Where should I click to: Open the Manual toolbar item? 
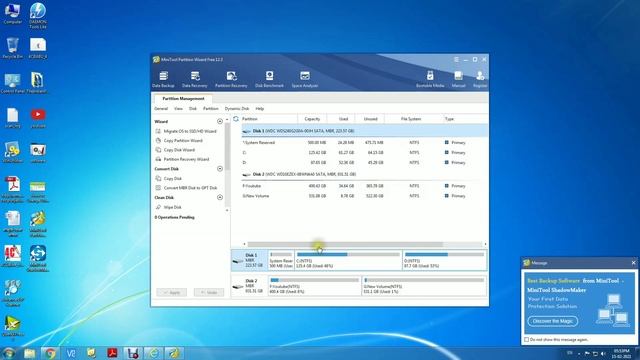458,79
